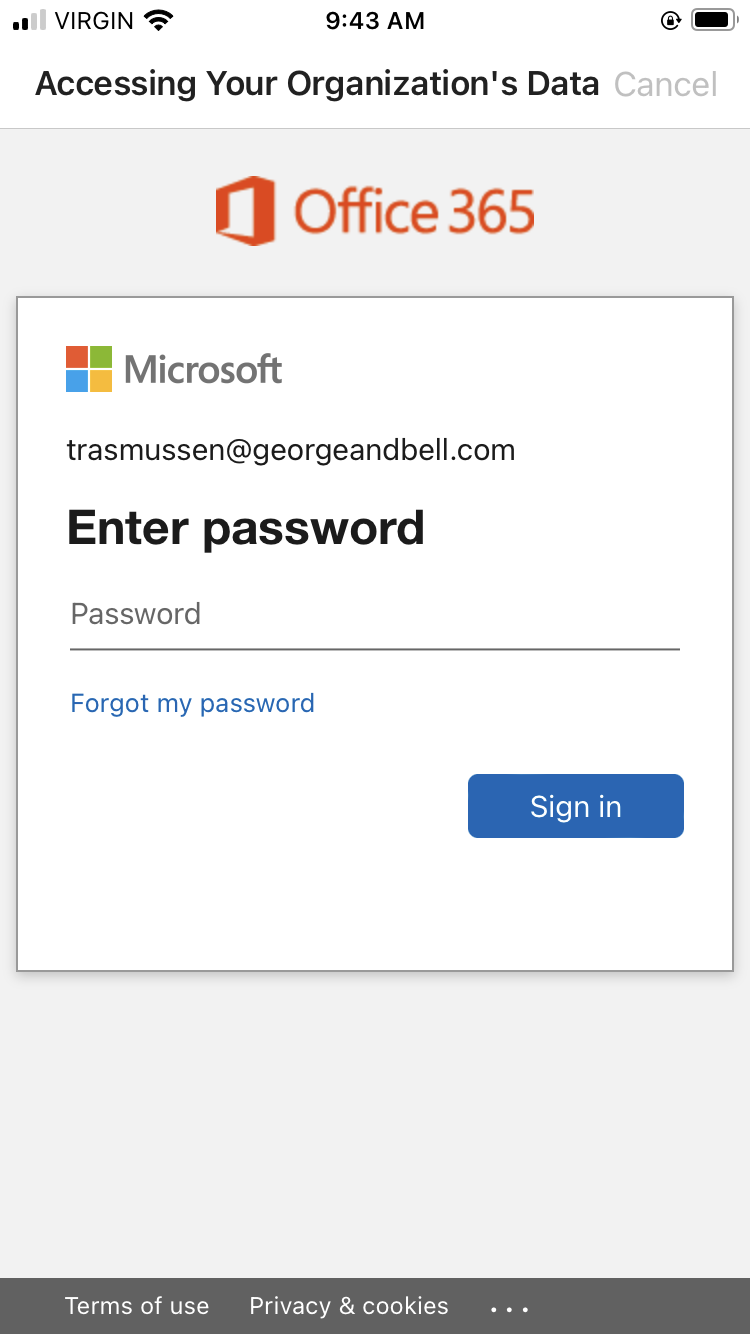This screenshot has width=750, height=1334.
Task: Tap the Wi-Fi icon in status bar
Action: pos(158,20)
